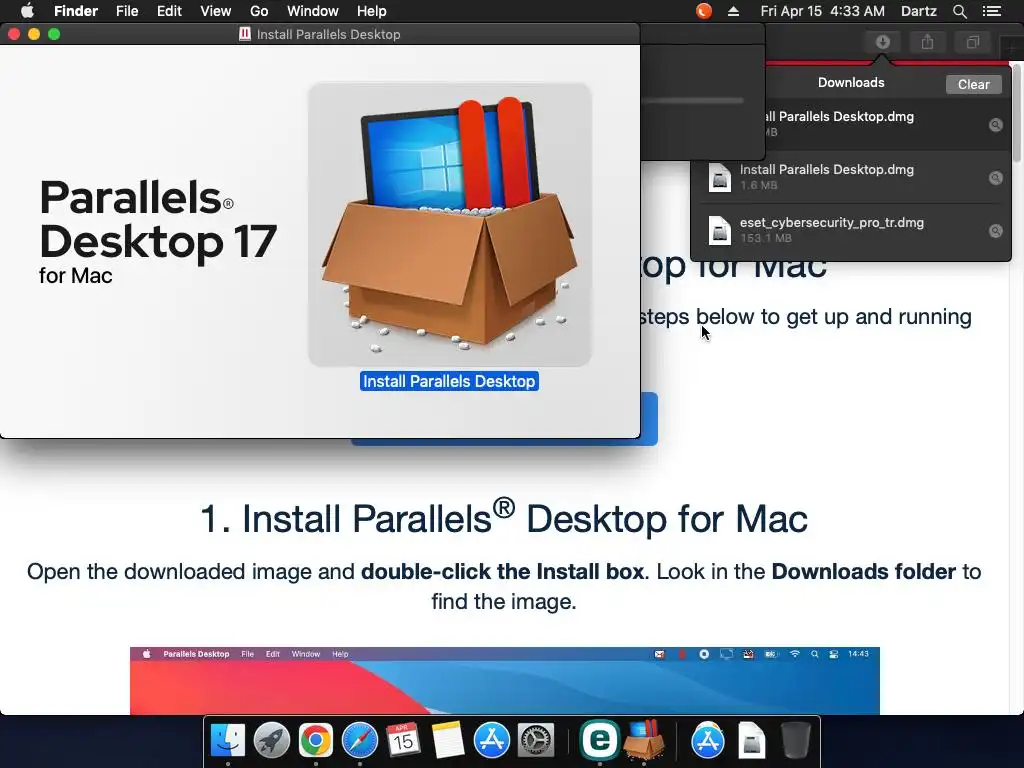Screen dimensions: 1024x768
Task: Open Notes from the Dock
Action: pyautogui.click(x=447, y=741)
